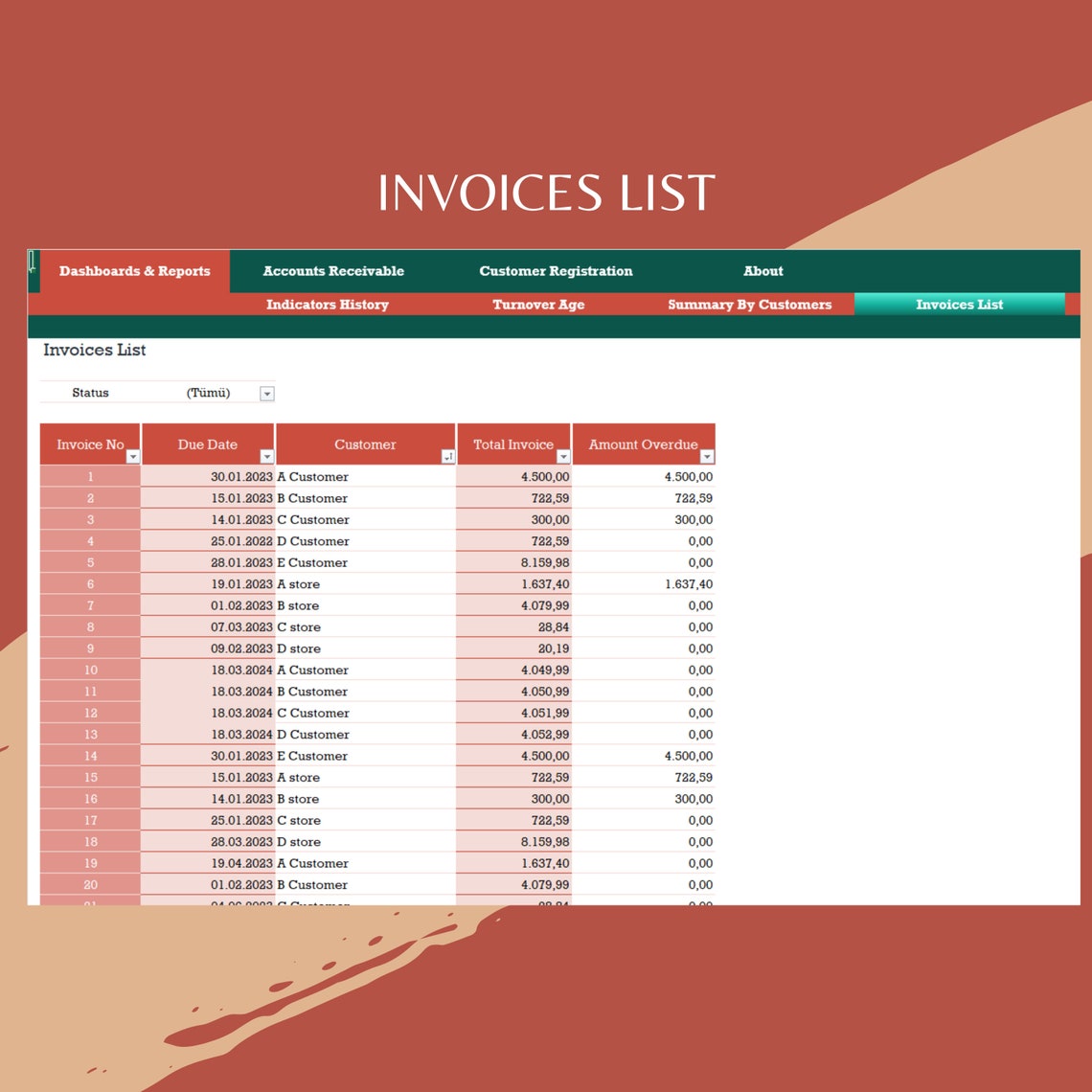Screen dimensions: 1092x1092
Task: Open the Turnover Age report
Action: point(538,305)
